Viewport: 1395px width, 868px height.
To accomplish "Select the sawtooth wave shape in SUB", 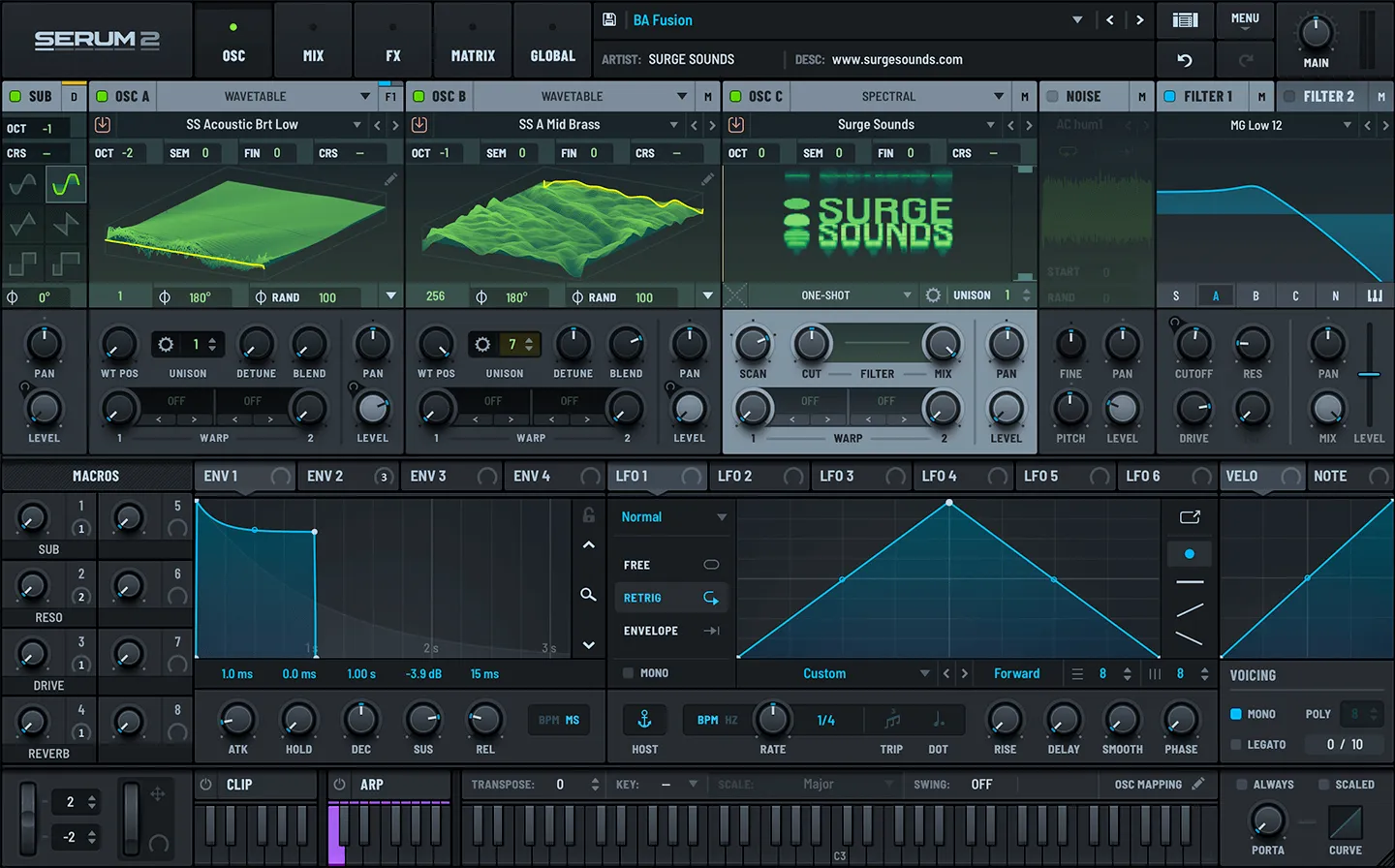I will [x=65, y=225].
